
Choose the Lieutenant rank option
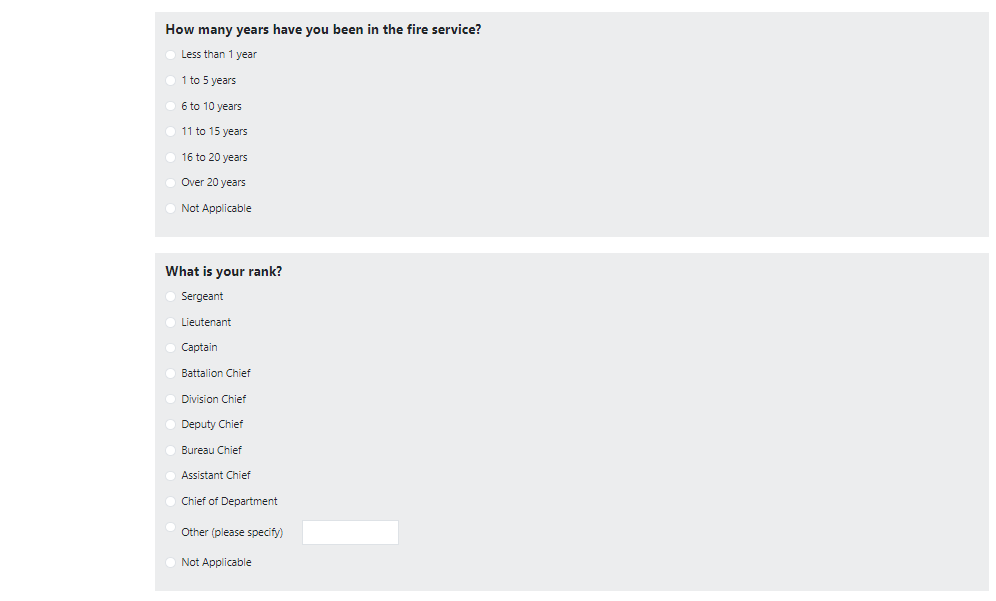click(x=171, y=322)
